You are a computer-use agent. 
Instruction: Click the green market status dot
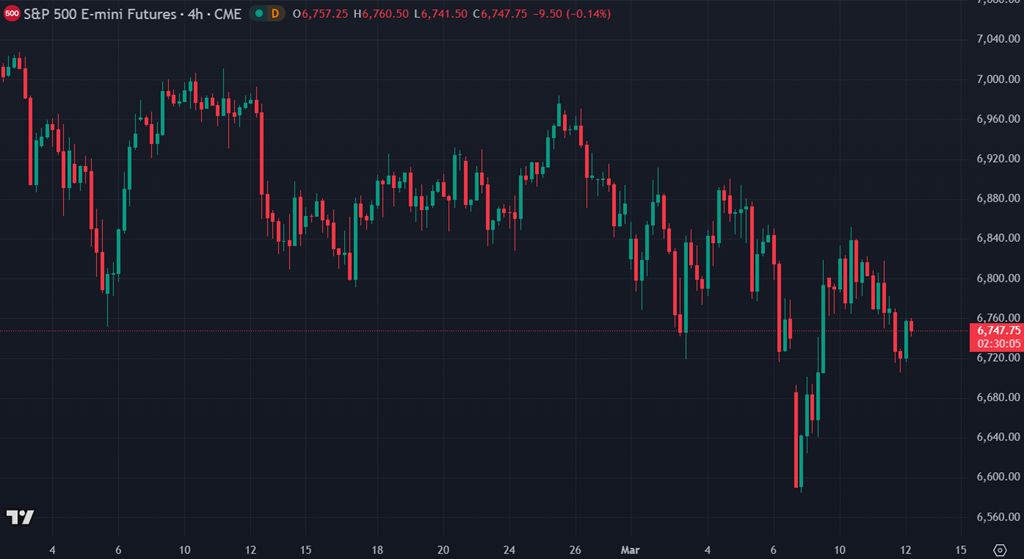pos(259,14)
